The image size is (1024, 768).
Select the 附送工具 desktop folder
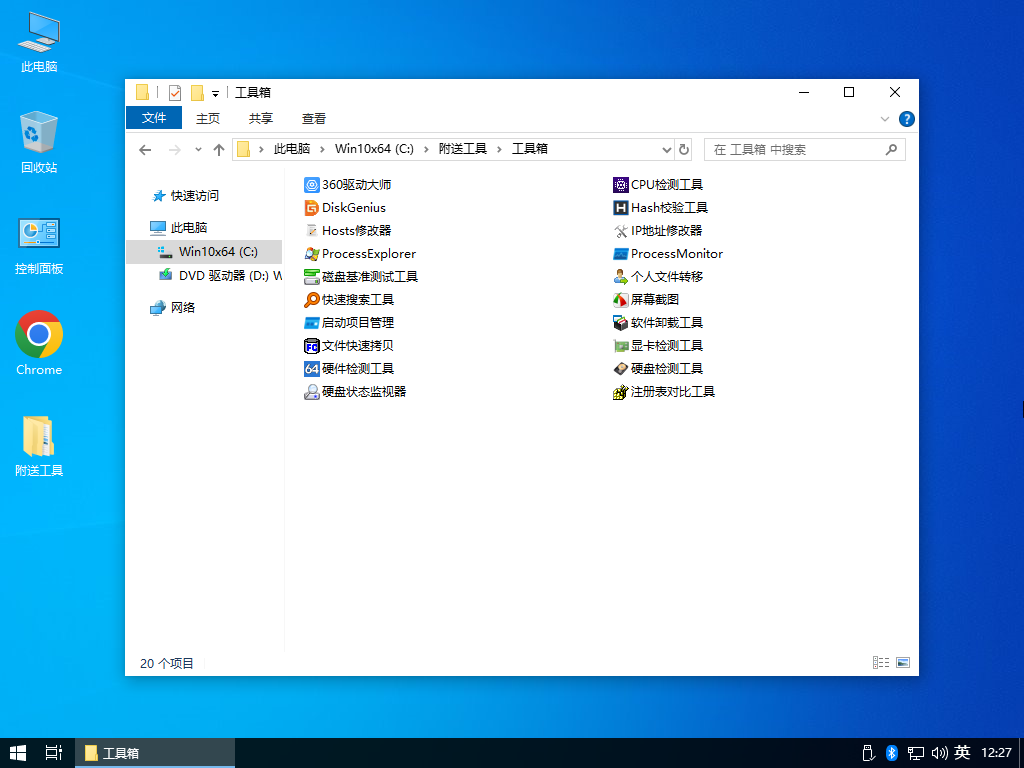point(39,436)
